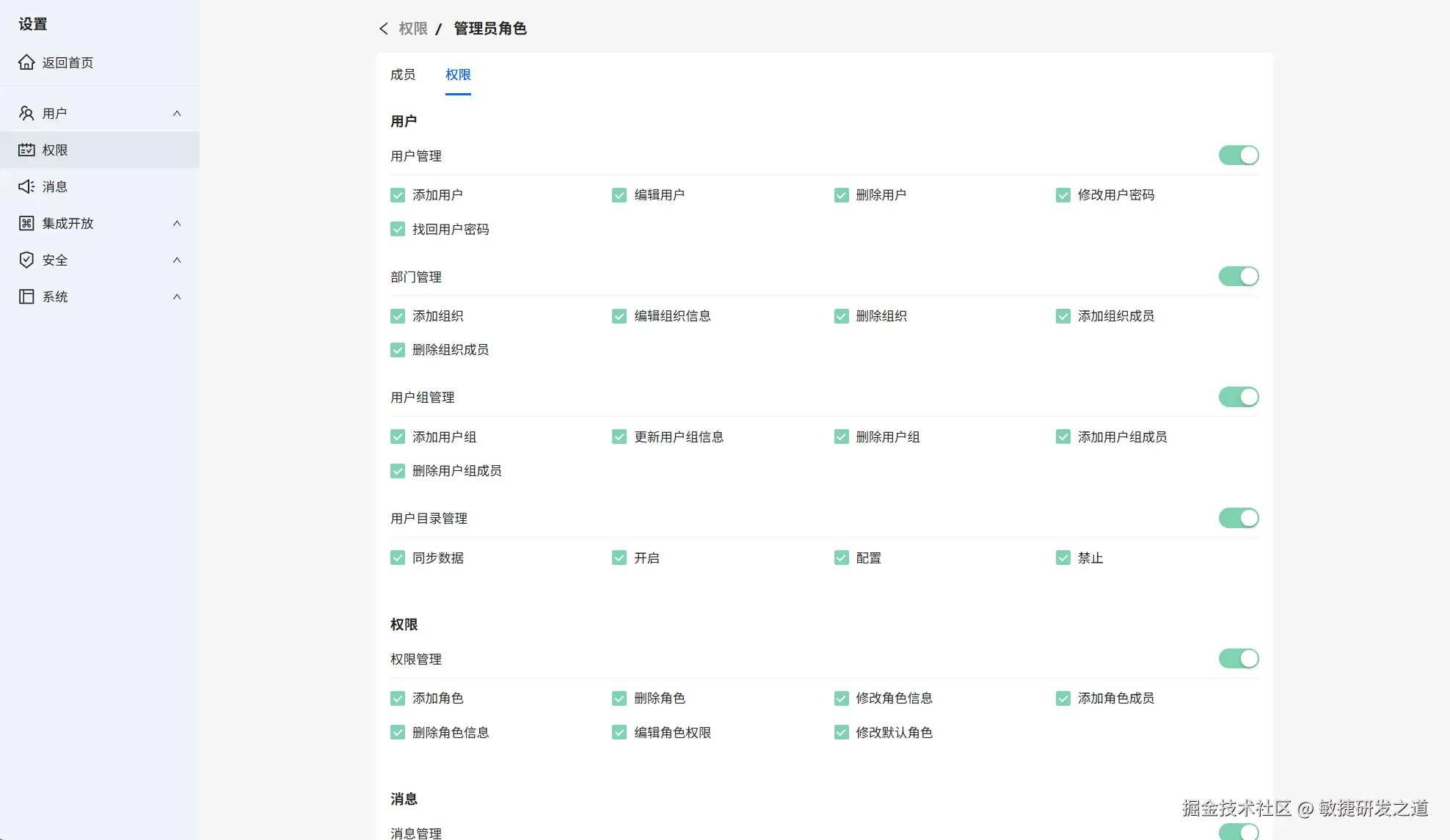Click the 集成开放 sidebar icon
This screenshot has height=840, width=1450.
26,223
